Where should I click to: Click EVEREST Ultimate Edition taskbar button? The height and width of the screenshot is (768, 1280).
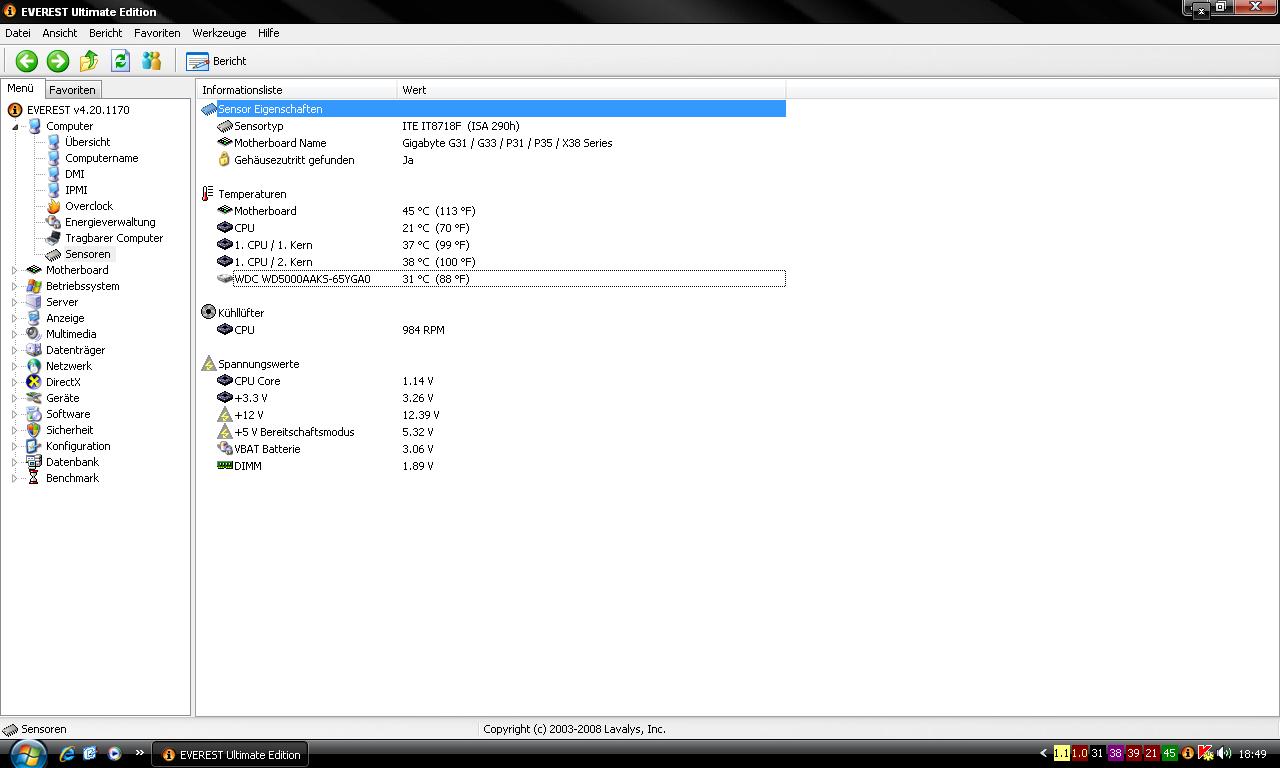coord(229,755)
